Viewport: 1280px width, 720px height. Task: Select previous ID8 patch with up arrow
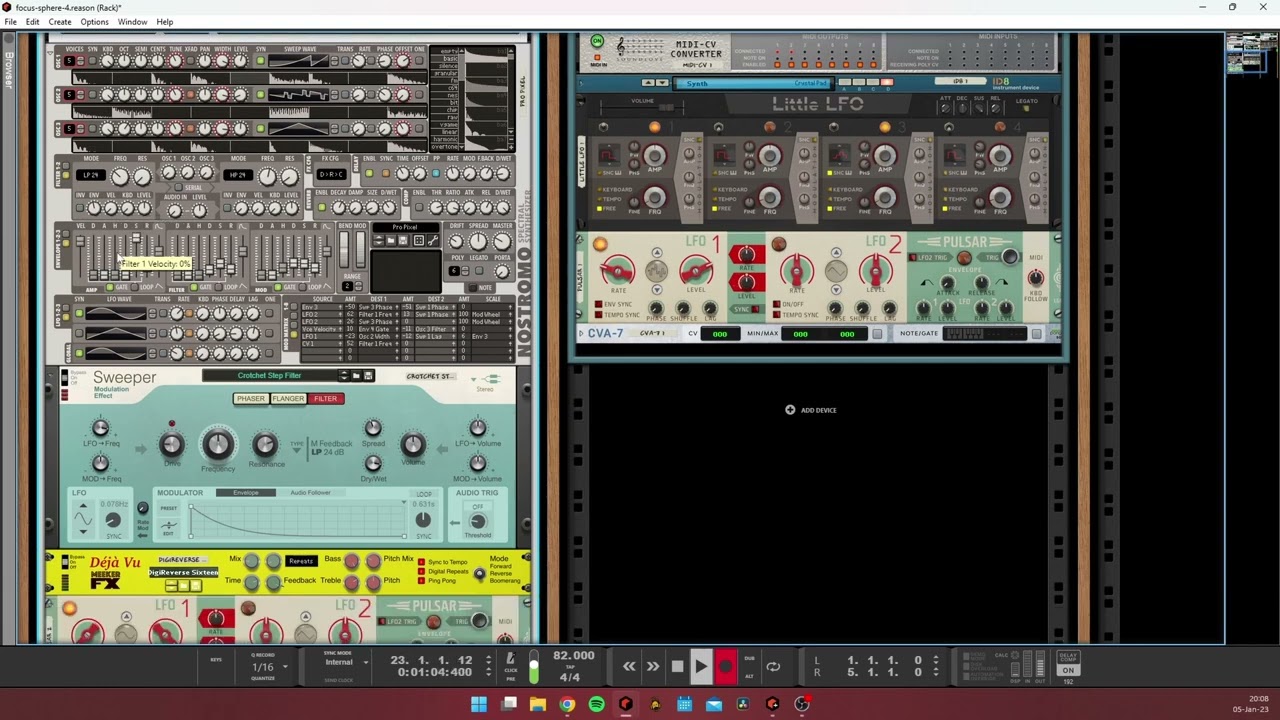pos(648,83)
